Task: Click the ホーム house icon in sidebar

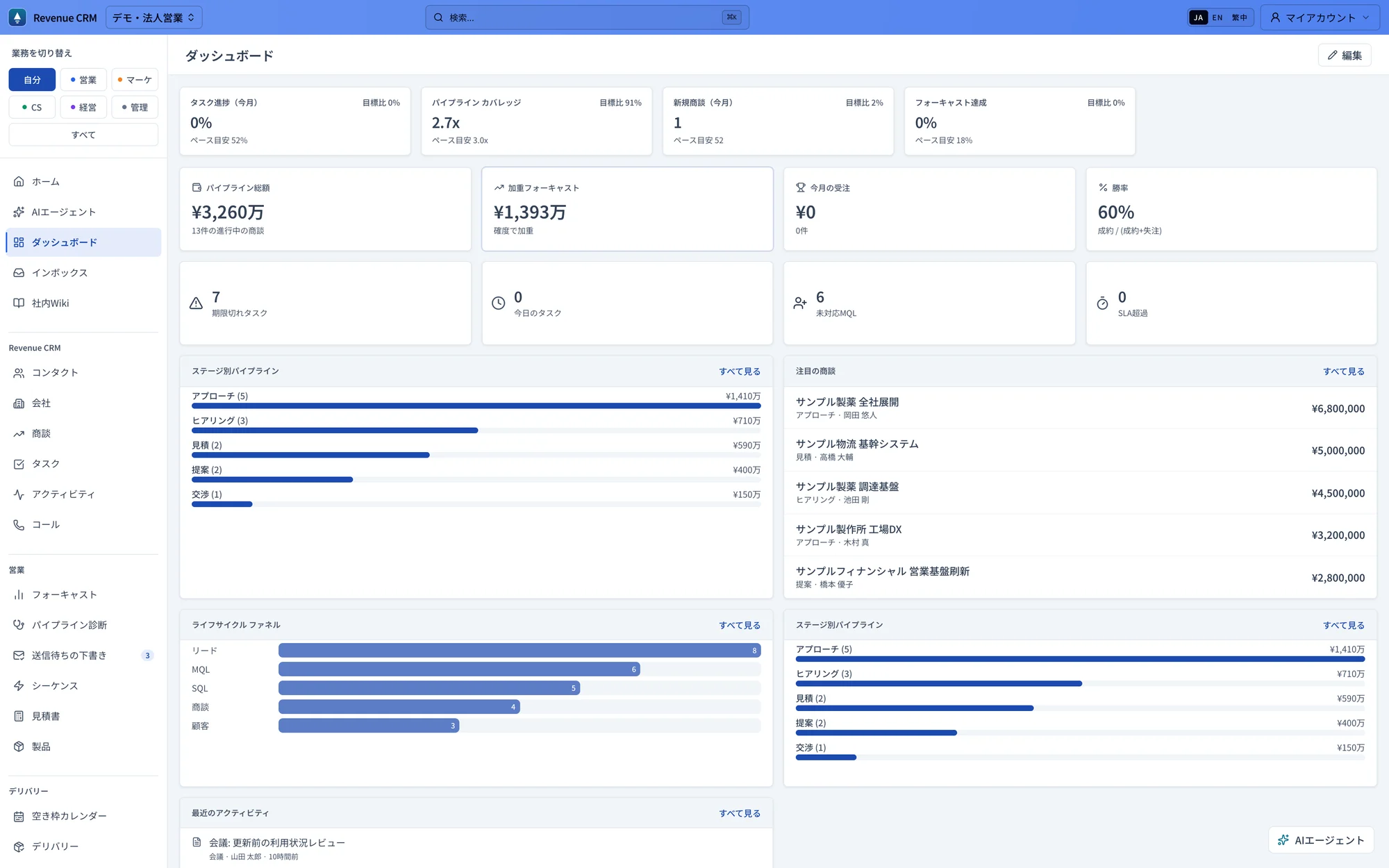Action: click(x=19, y=181)
